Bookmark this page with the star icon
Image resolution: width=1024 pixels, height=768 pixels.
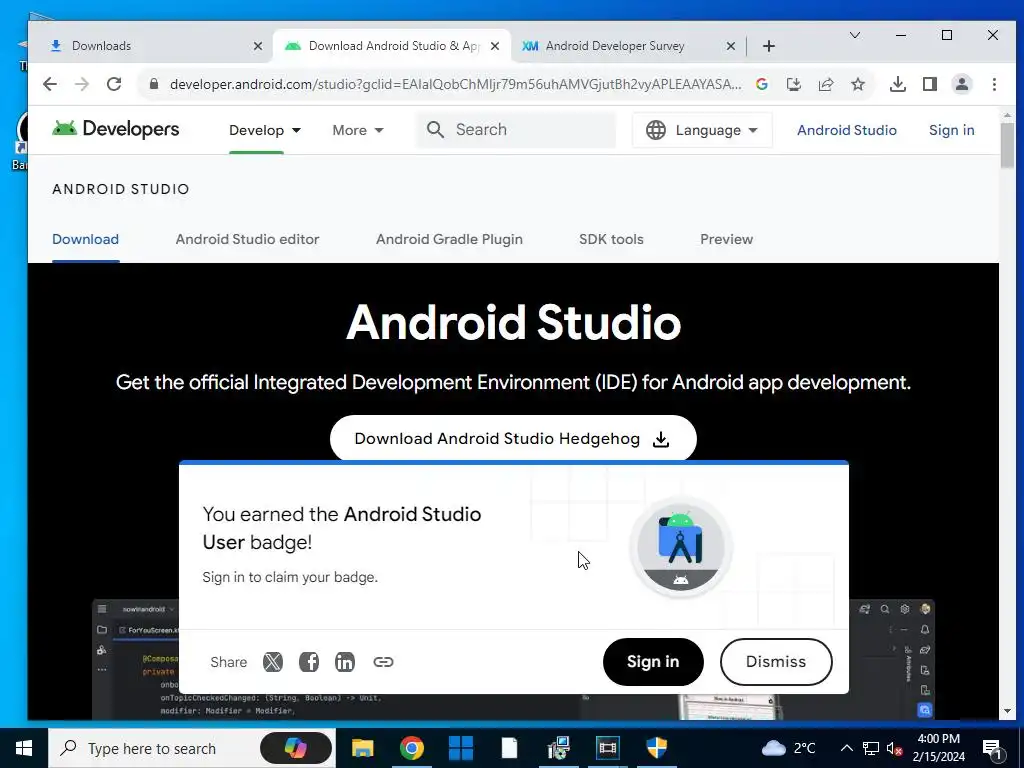coord(858,84)
